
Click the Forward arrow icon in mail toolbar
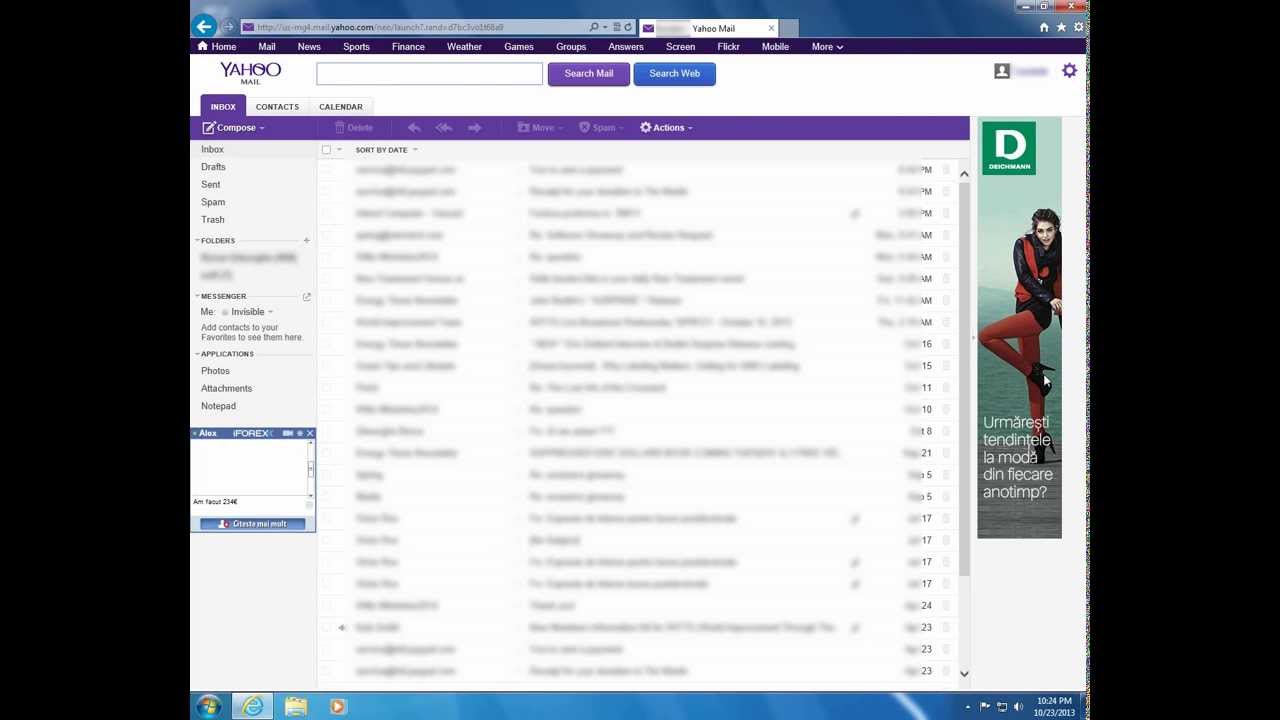click(475, 127)
